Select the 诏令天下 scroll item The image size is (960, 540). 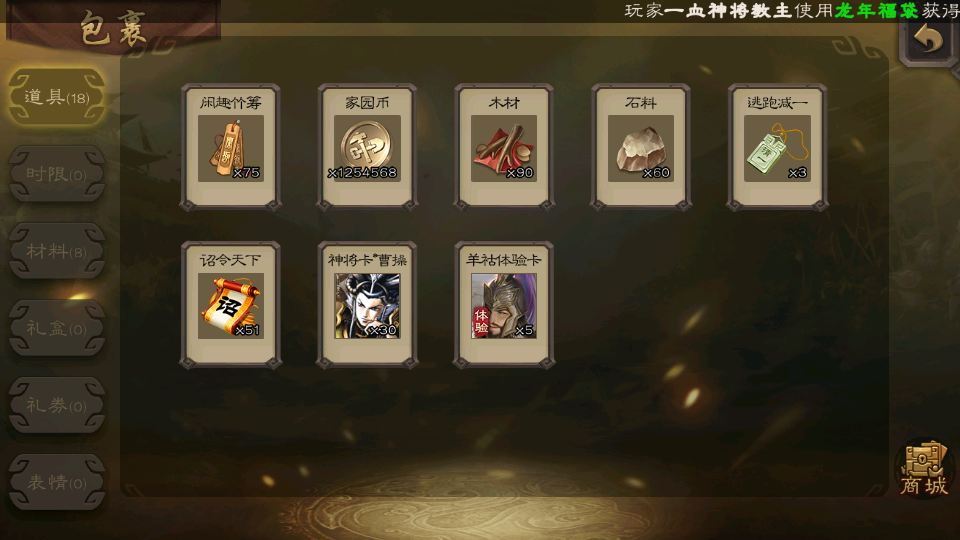coord(231,305)
